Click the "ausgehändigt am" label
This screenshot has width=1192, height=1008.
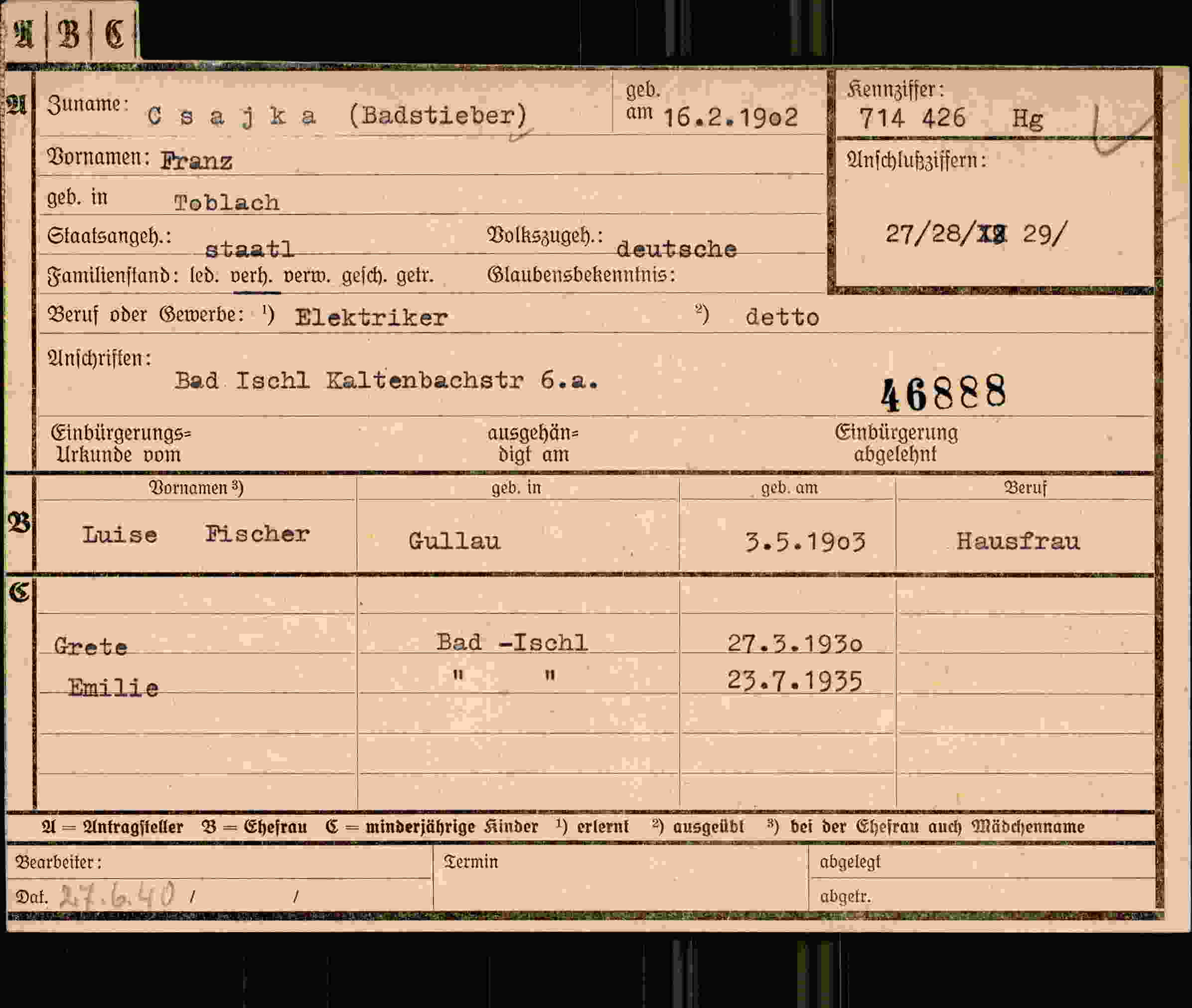point(533,443)
